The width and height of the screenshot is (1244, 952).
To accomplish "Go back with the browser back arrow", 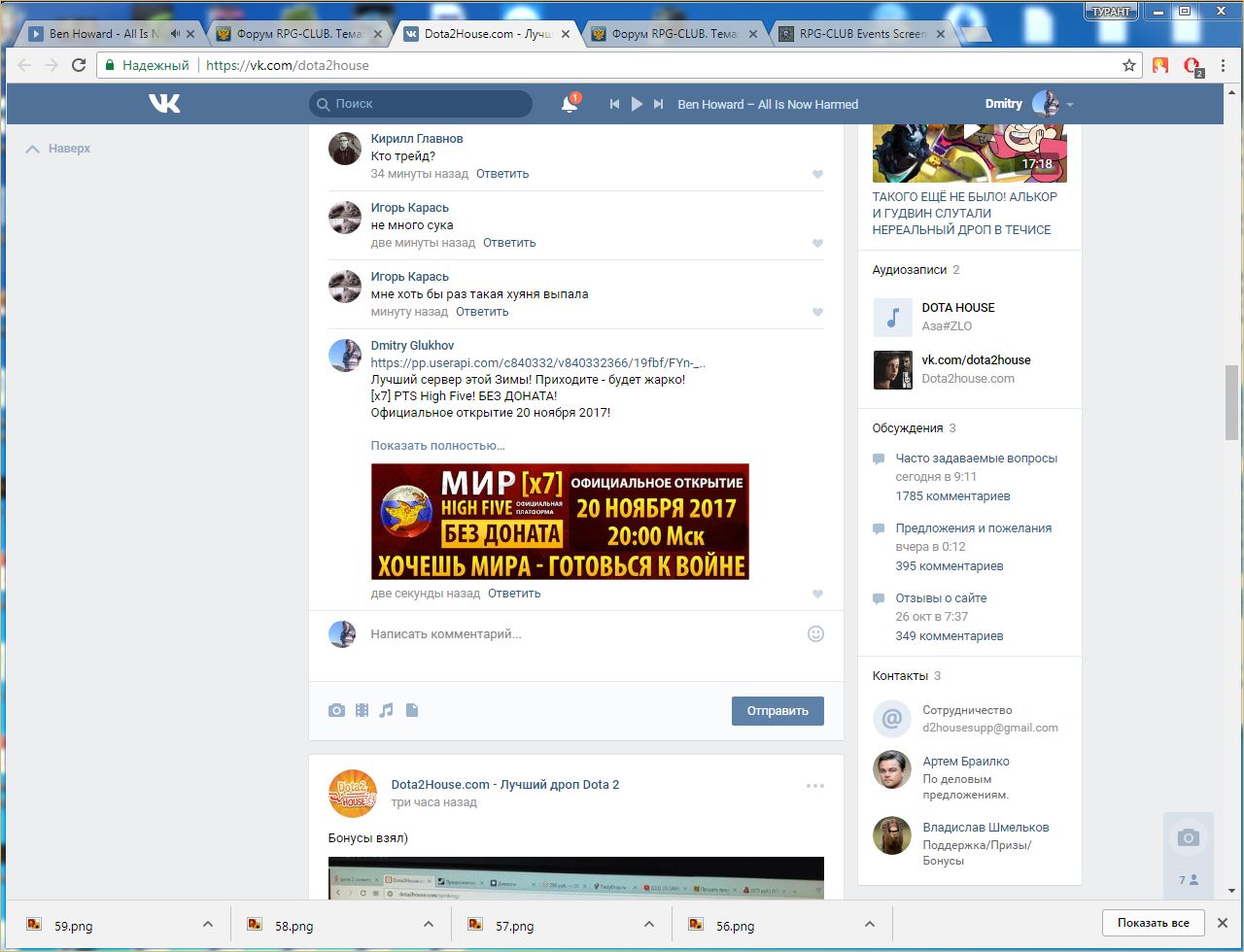I will (x=24, y=66).
